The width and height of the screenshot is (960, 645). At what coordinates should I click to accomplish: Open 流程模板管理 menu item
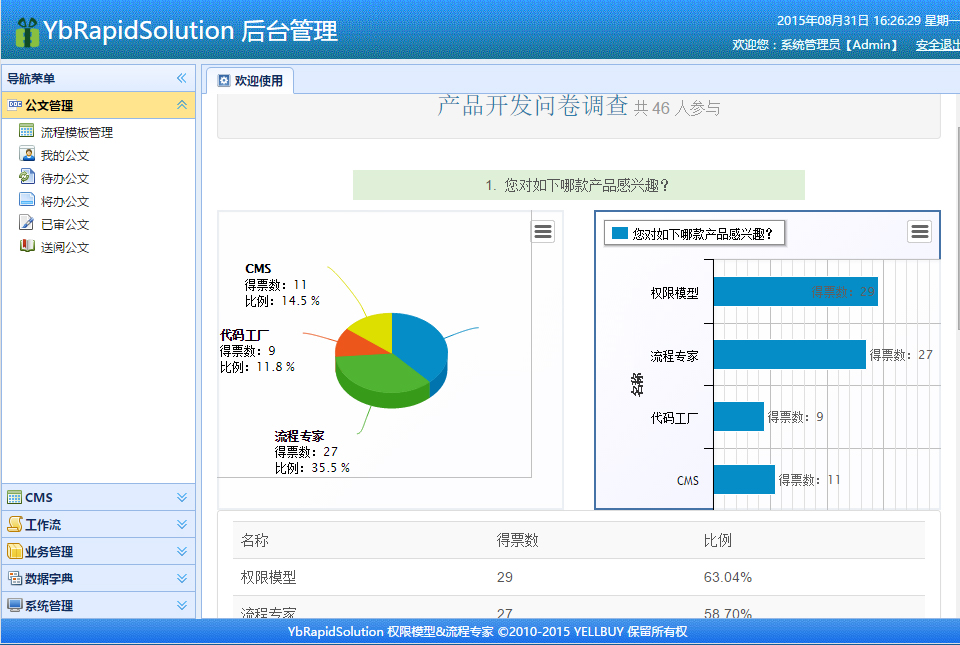point(77,132)
